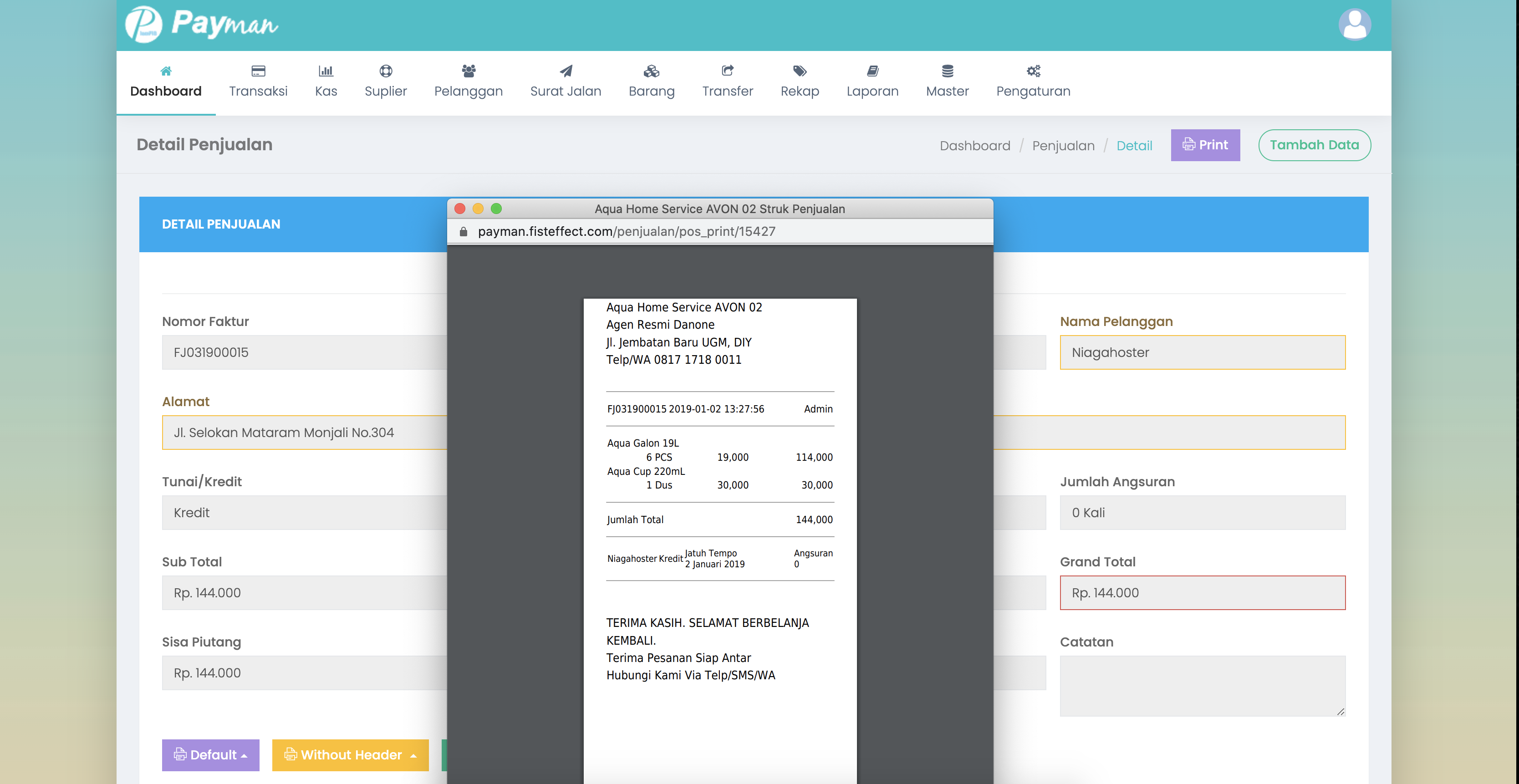Expand the Without Header dropdown
This screenshot has height=784, width=1519.
click(350, 754)
